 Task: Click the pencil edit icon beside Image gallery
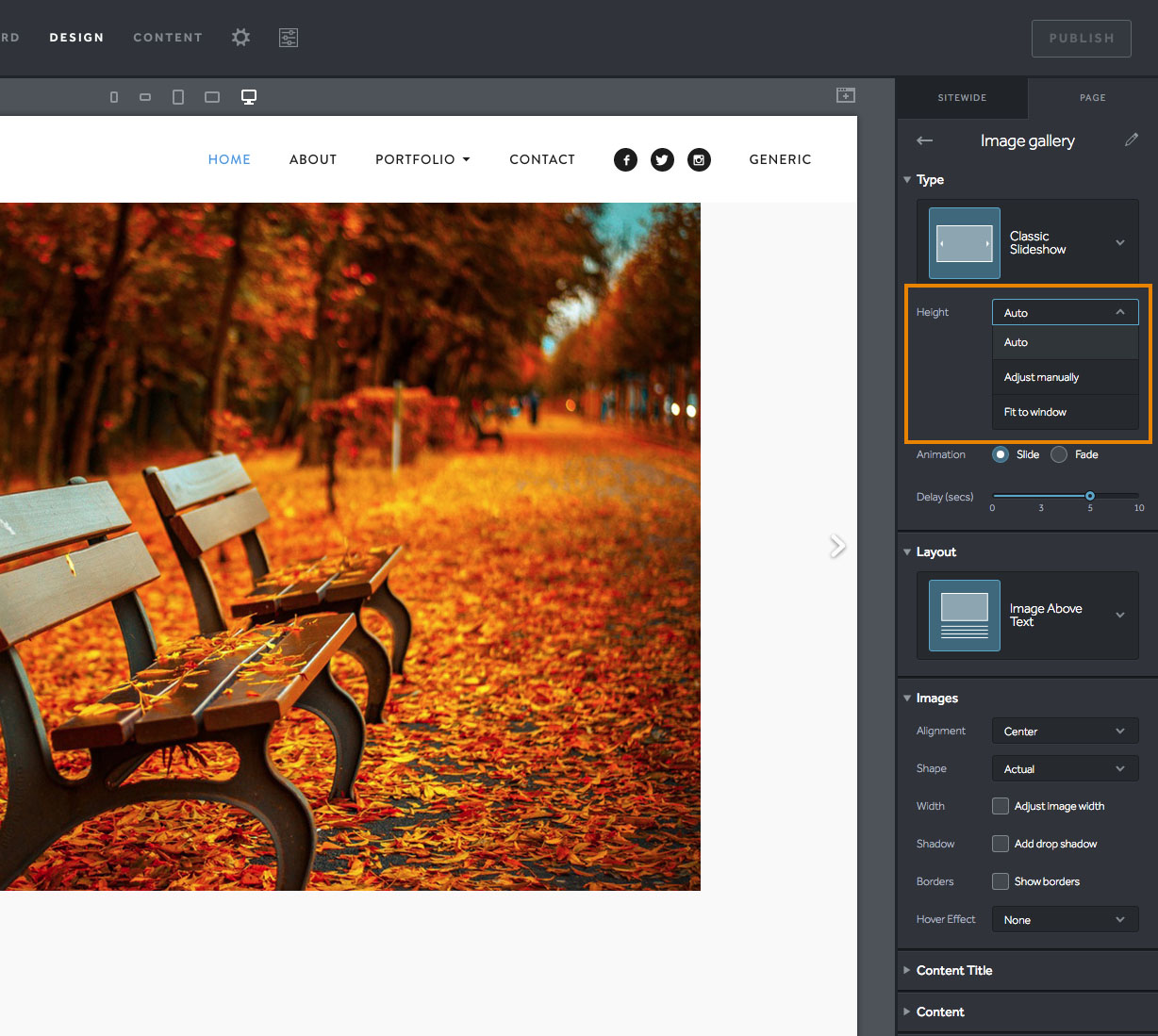tap(1132, 140)
